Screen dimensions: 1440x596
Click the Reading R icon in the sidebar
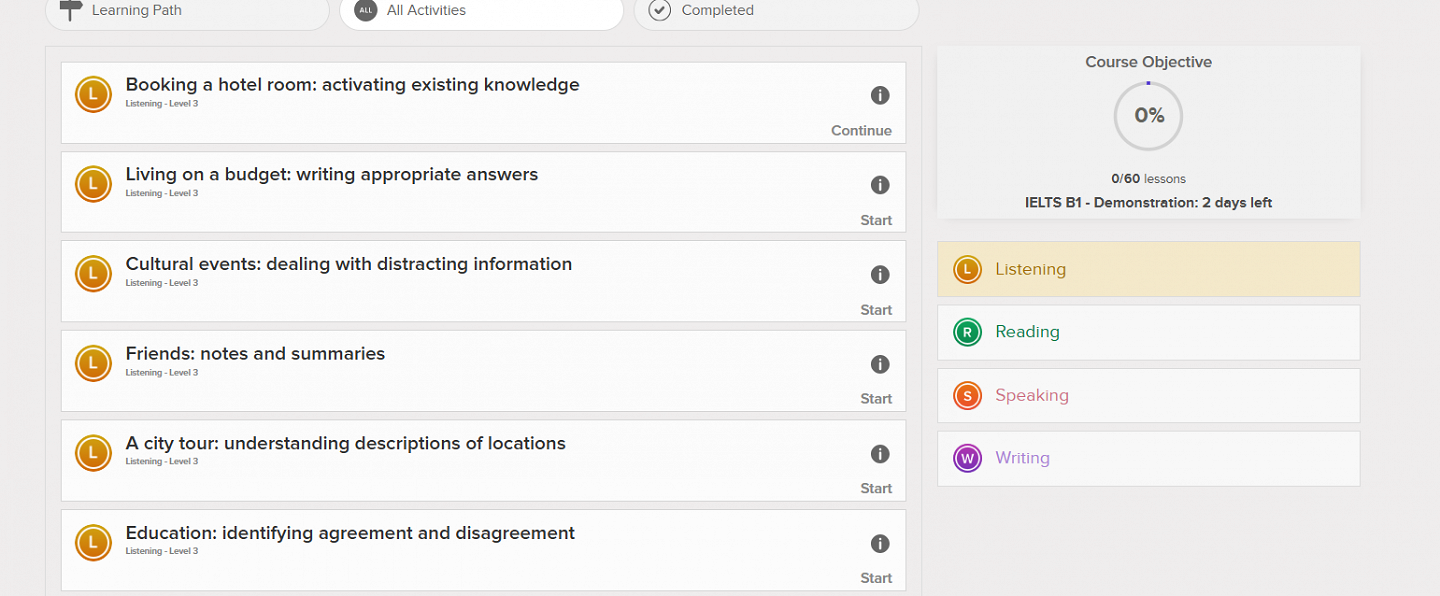[967, 331]
